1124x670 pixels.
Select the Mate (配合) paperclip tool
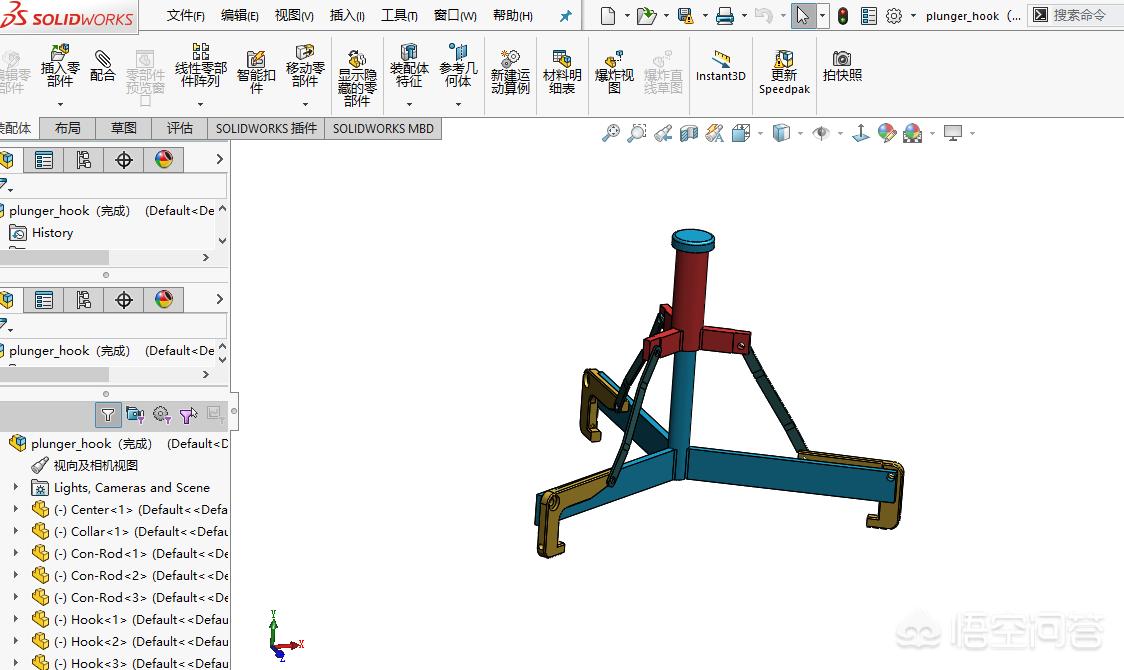click(103, 66)
